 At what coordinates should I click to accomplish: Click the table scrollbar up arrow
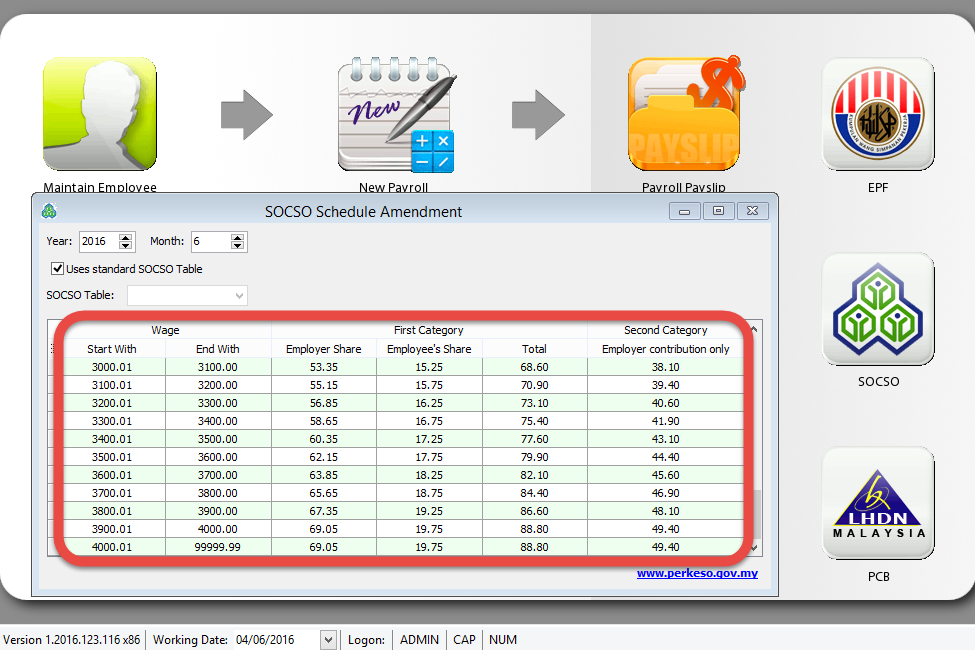pos(754,329)
